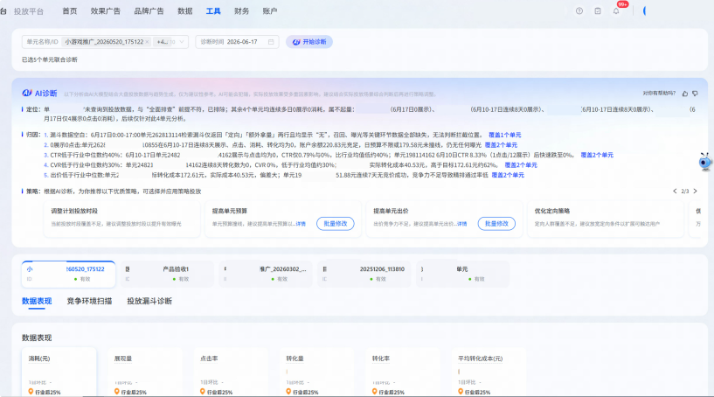Open the 工具 menu

click(213, 11)
